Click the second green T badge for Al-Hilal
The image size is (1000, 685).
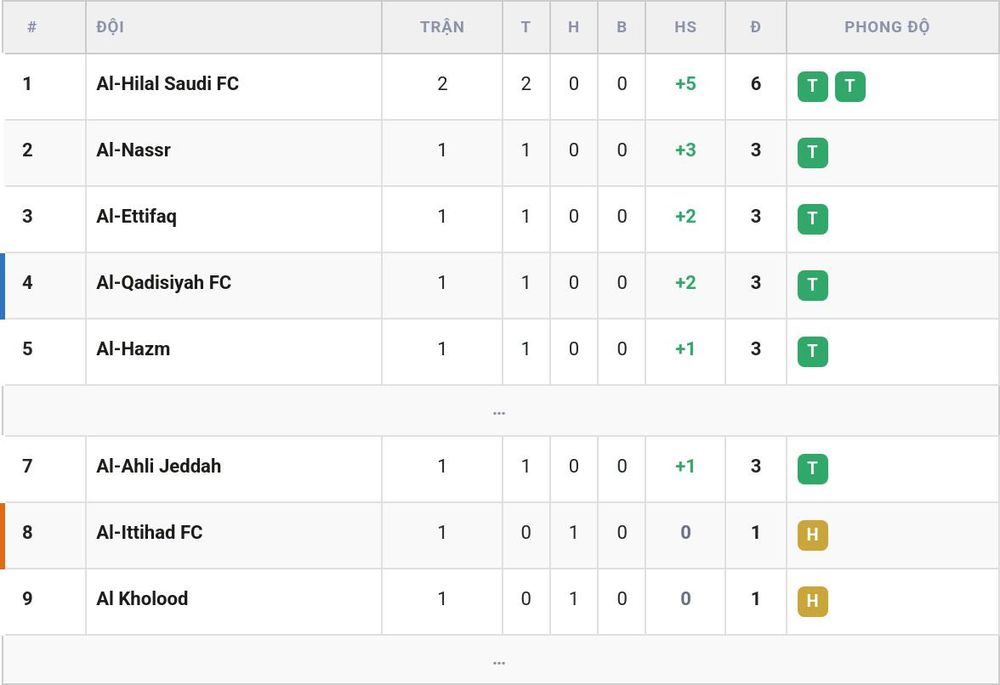[x=850, y=86]
